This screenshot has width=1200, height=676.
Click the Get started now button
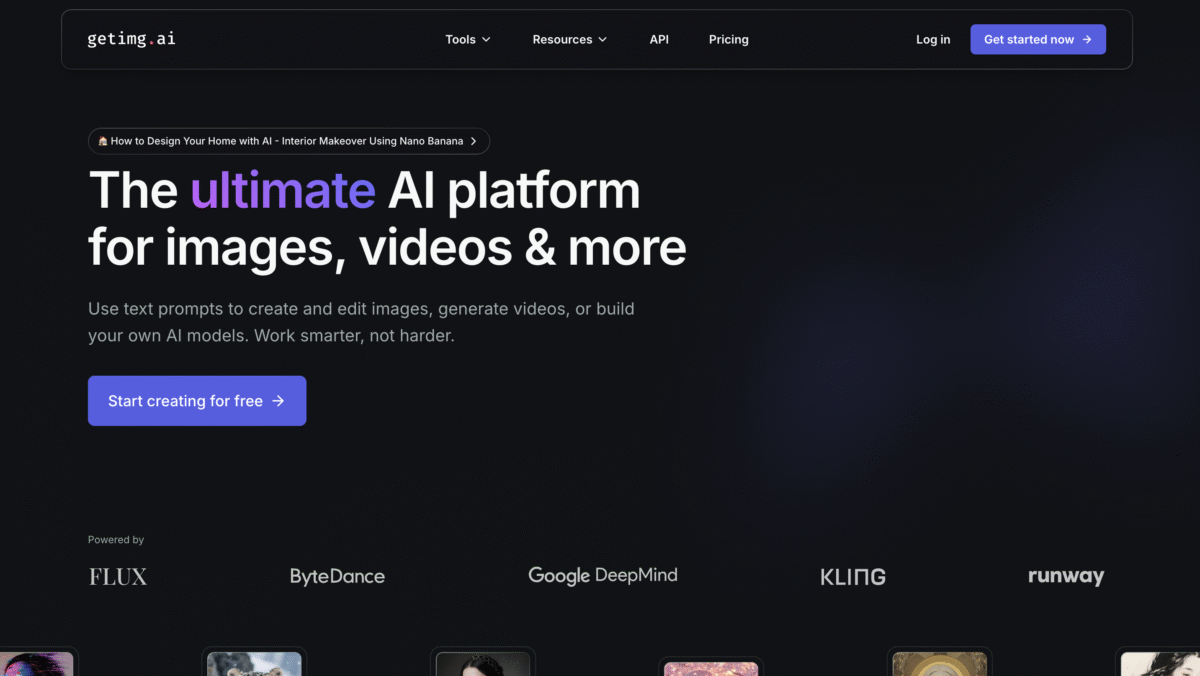click(1038, 39)
